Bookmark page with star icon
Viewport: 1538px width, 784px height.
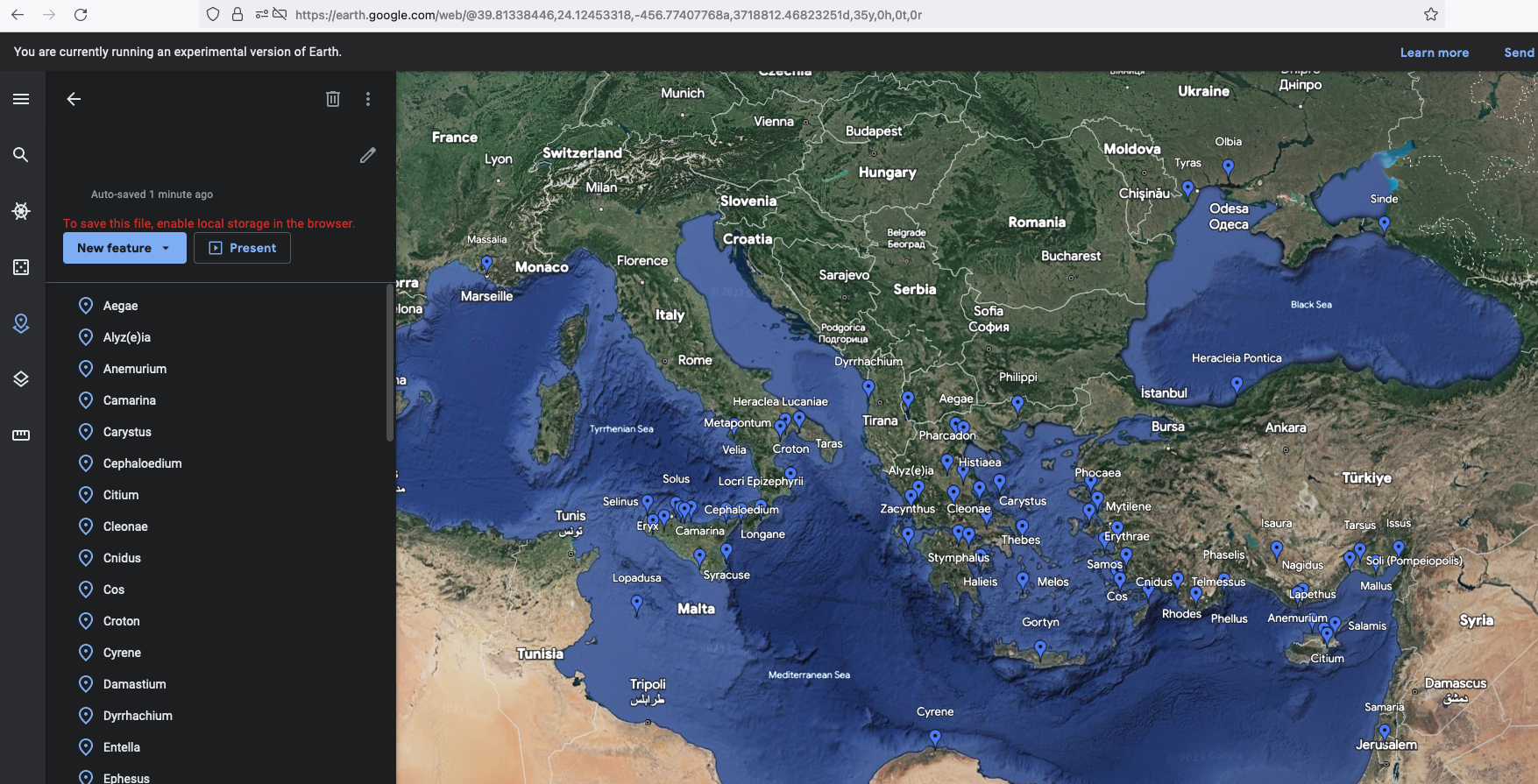(x=1431, y=15)
